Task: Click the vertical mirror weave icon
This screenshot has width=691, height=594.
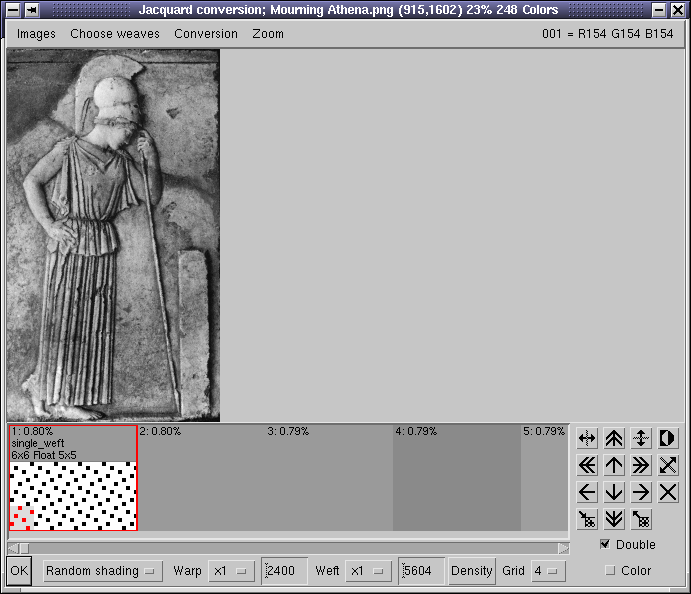Action: (641, 438)
